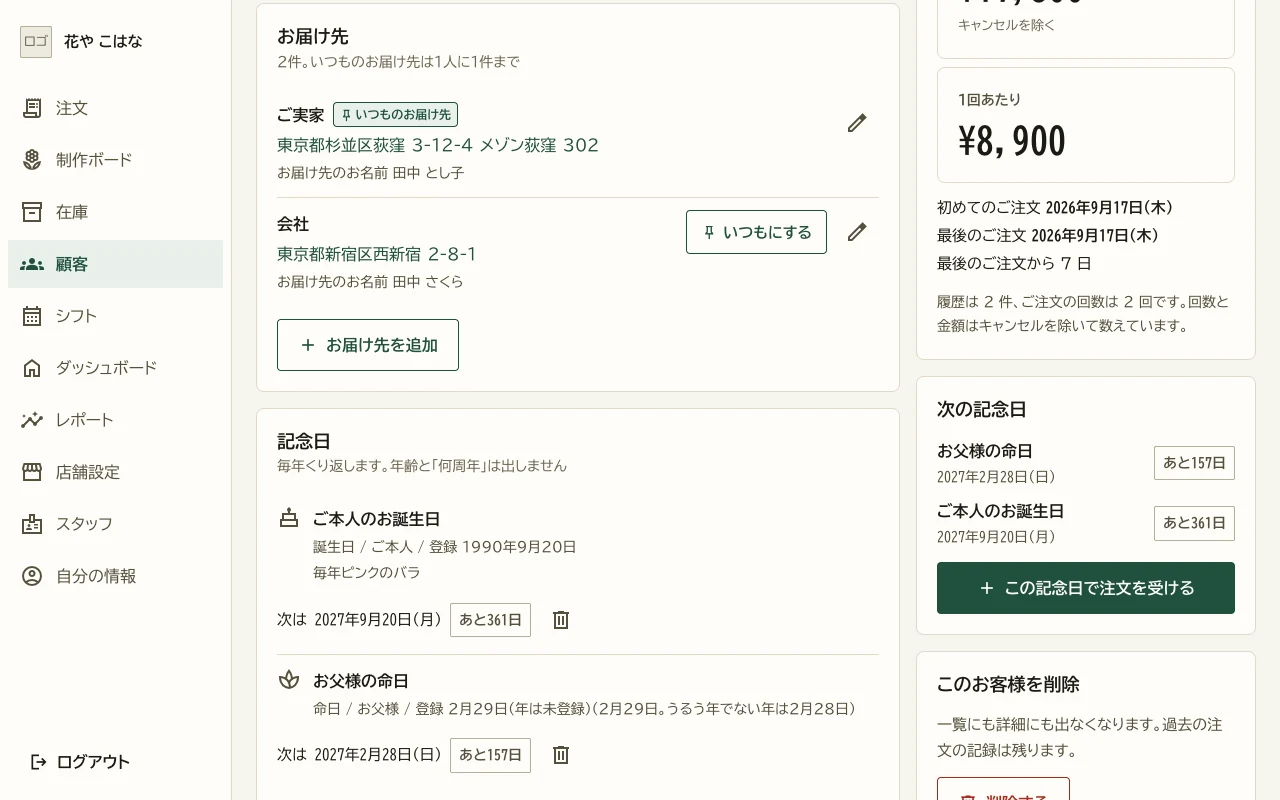Click the 店舗設定 storefront icon

32,472
